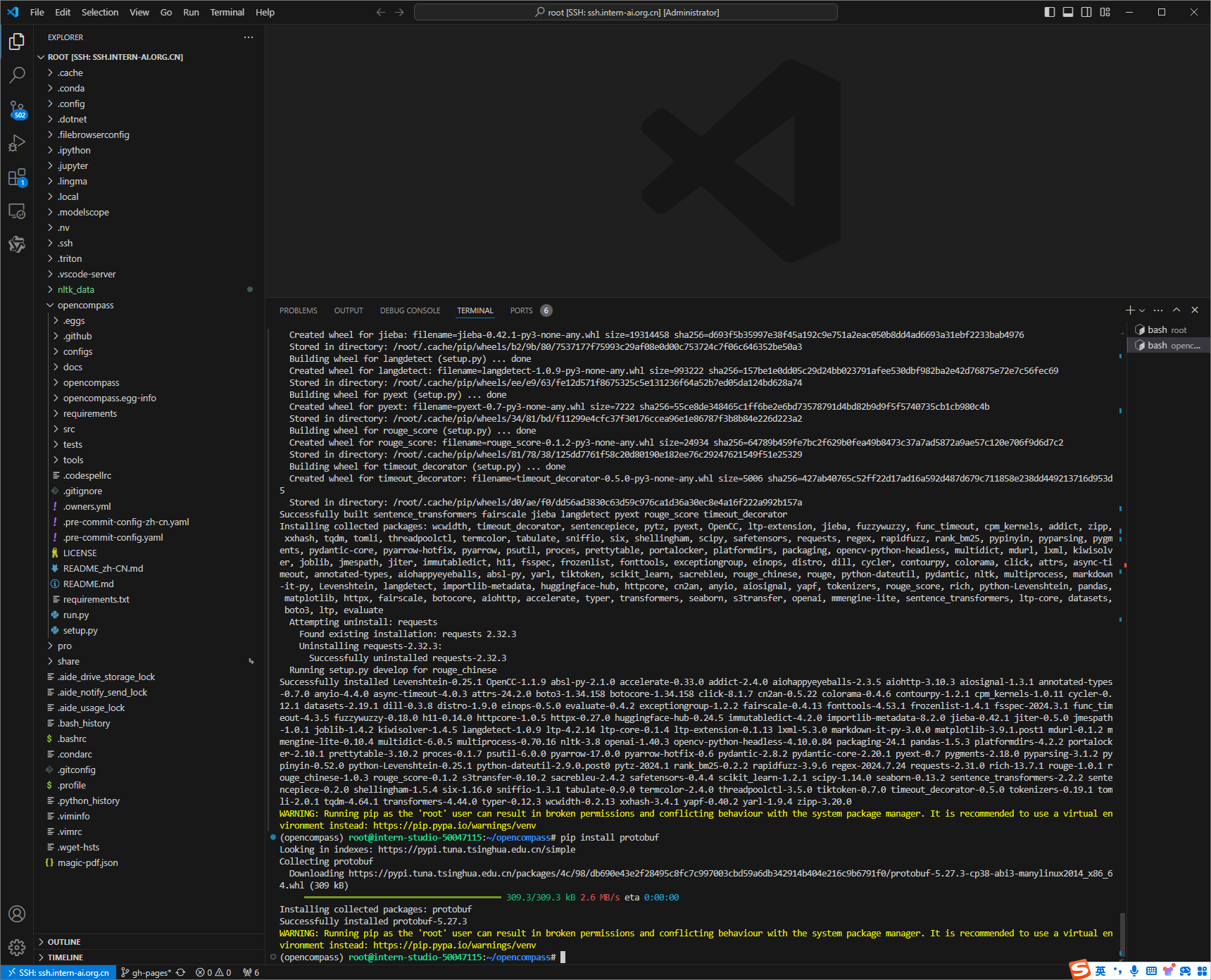This screenshot has height=980, width=1211.
Task: Open requirements.txt file
Action: coord(149,599)
